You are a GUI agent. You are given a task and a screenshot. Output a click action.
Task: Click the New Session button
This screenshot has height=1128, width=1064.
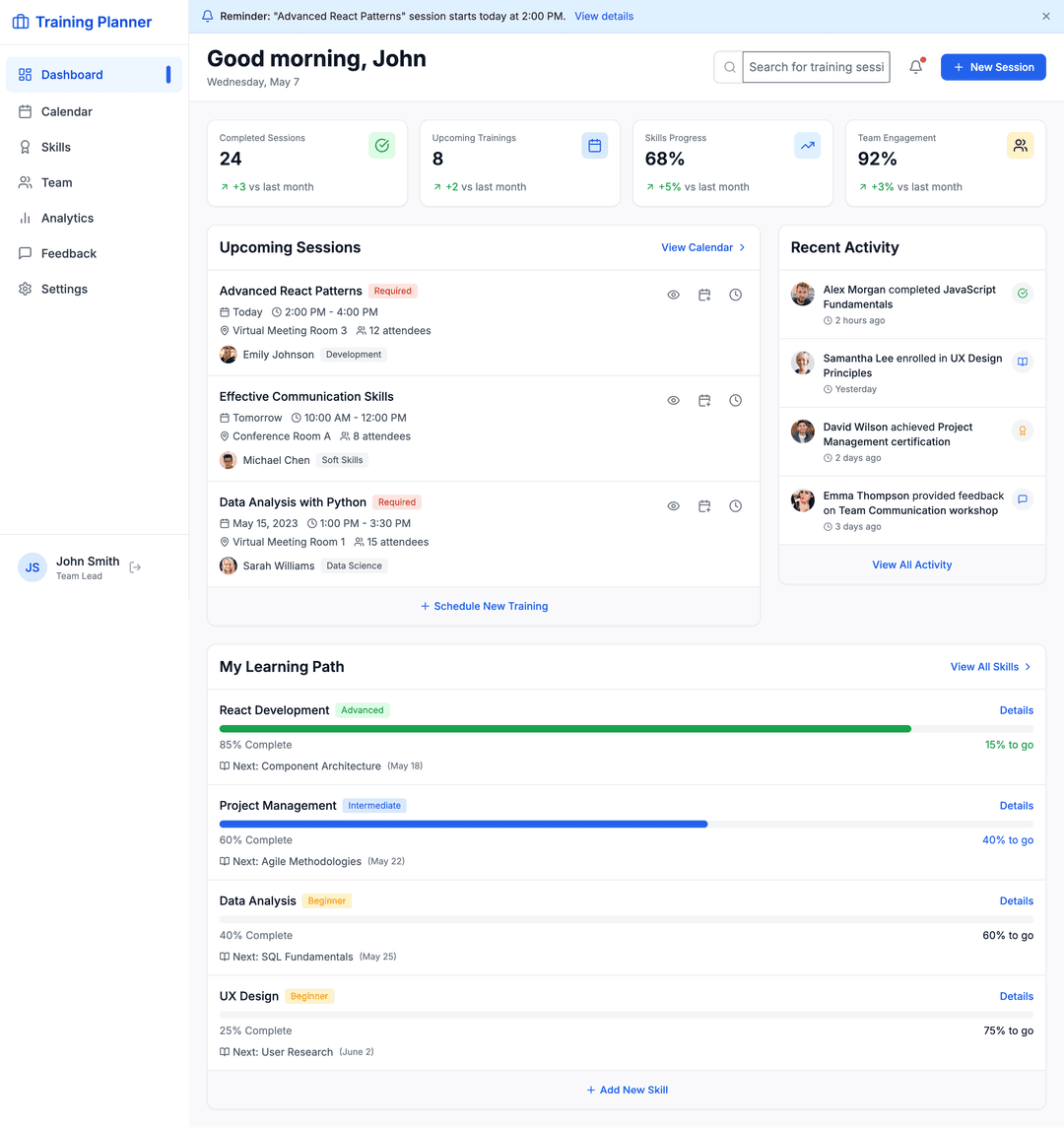pos(993,67)
